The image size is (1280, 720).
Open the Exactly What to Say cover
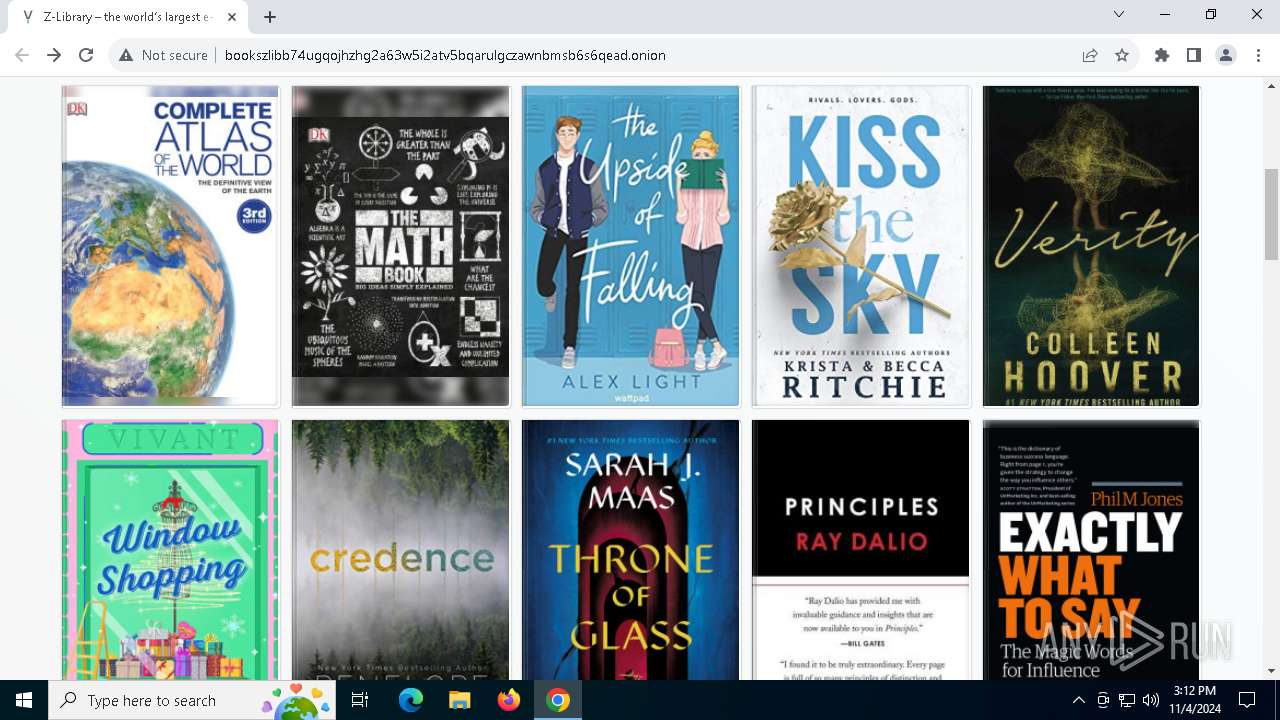(x=1091, y=550)
